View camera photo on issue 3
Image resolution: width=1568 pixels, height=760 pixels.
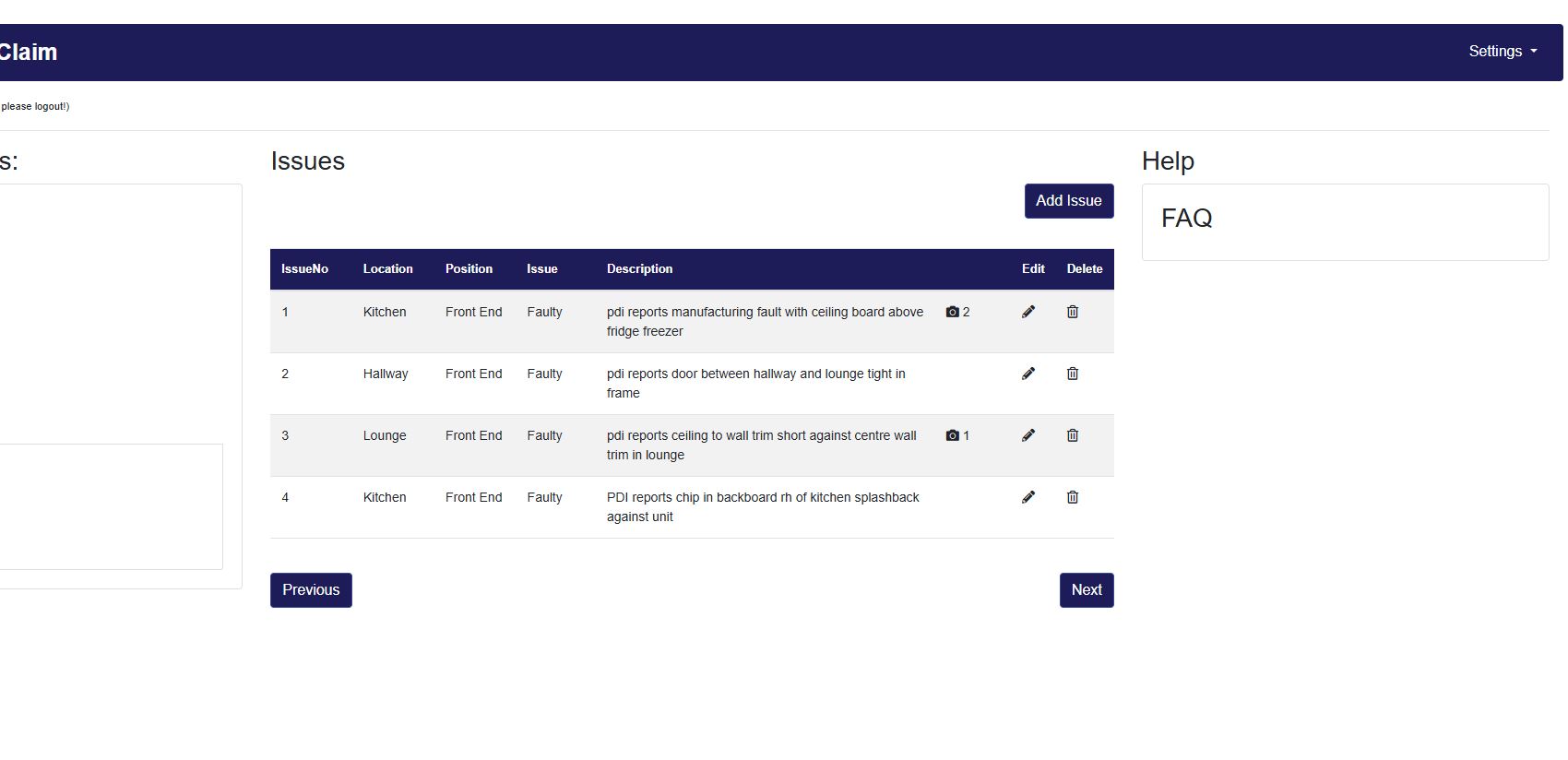(x=957, y=435)
